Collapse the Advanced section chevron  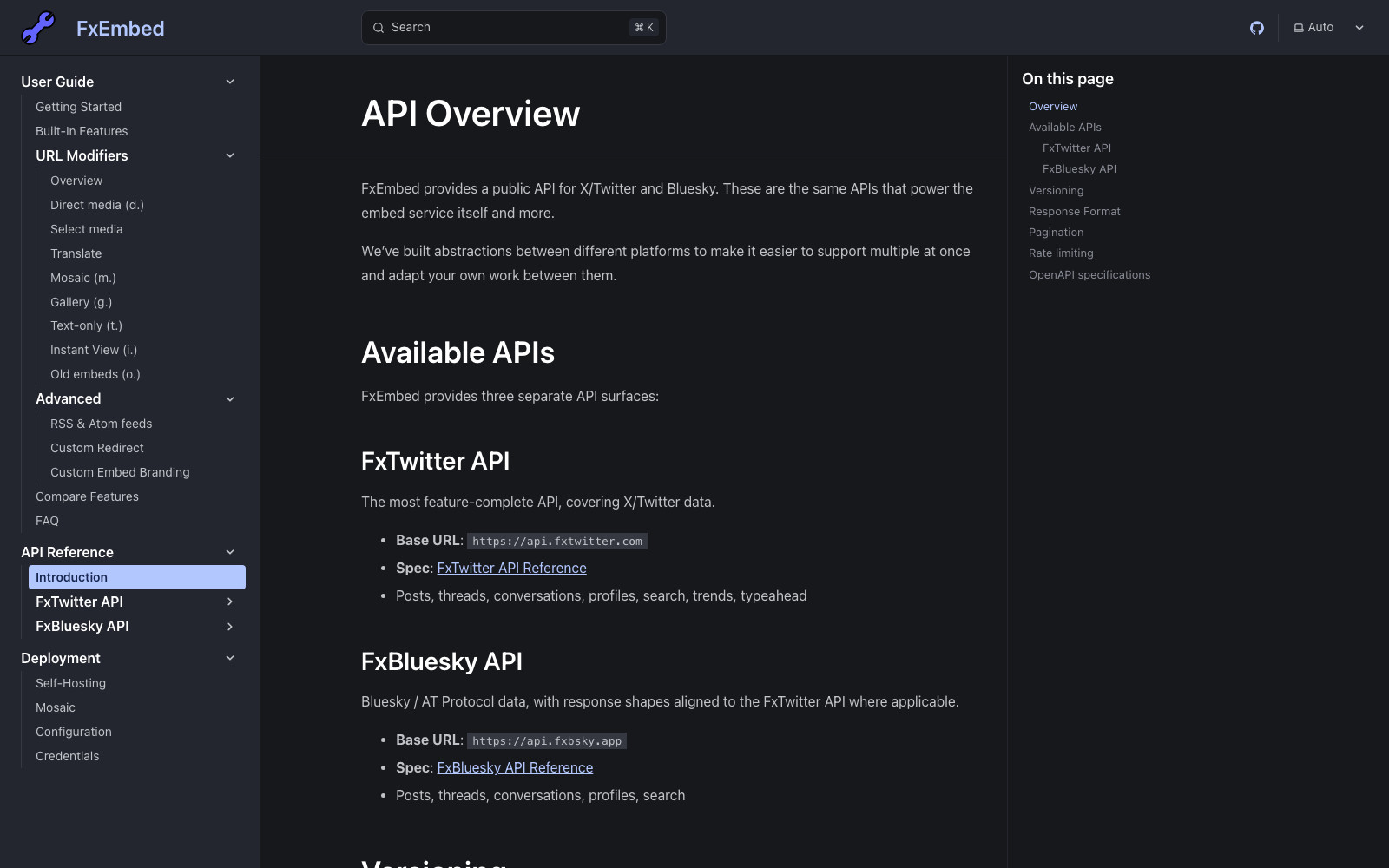click(230, 399)
